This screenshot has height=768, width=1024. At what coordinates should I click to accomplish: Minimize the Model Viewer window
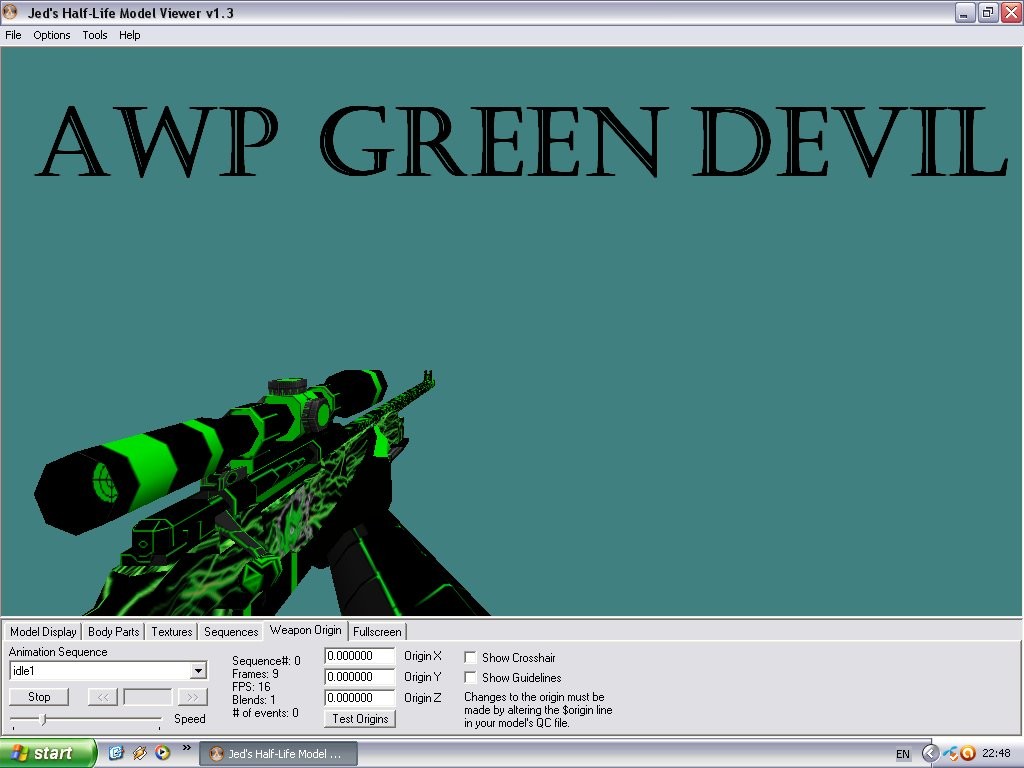965,12
